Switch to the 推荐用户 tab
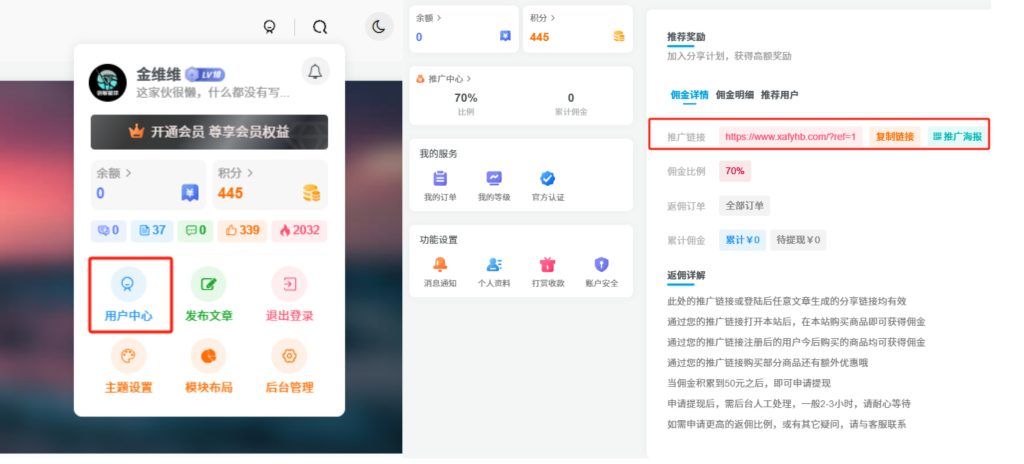1024x464 pixels. [779, 95]
